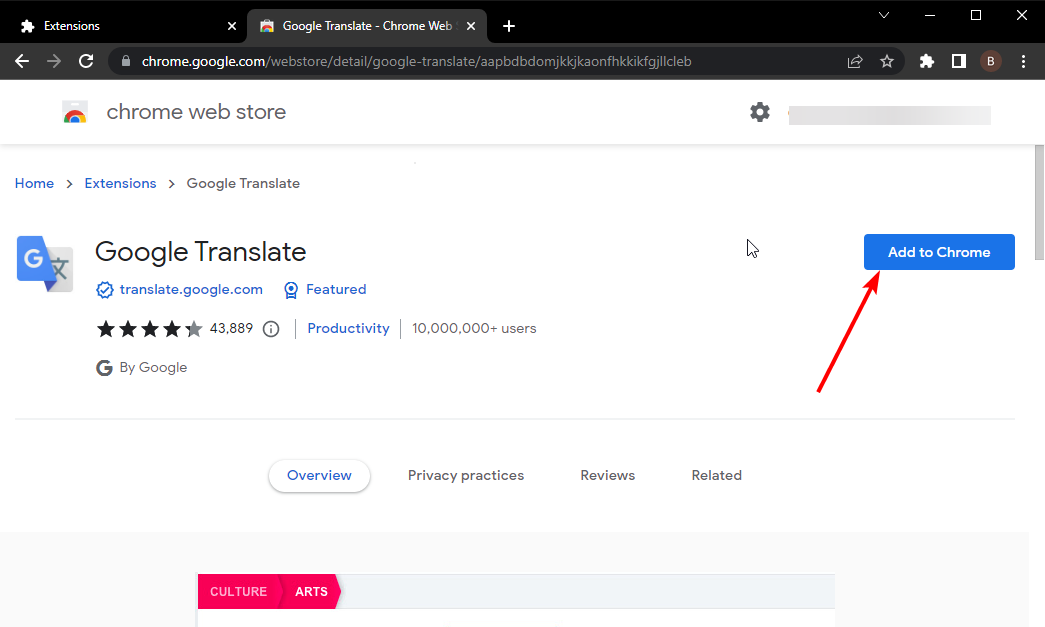Image resolution: width=1045 pixels, height=627 pixels.
Task: Click the five-star rating
Action: [x=149, y=328]
